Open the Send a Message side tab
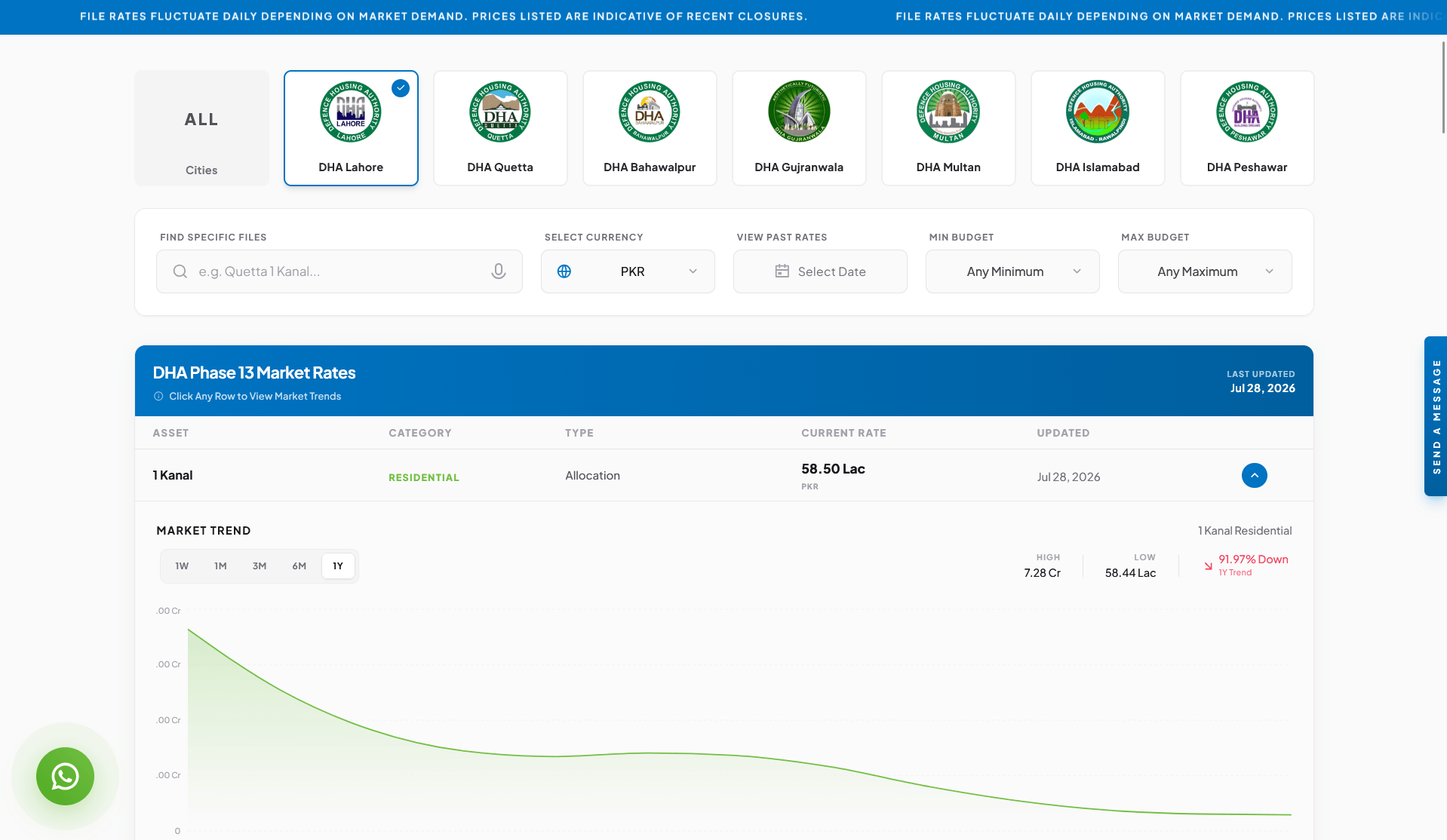Viewport: 1447px width, 840px height. tap(1436, 416)
